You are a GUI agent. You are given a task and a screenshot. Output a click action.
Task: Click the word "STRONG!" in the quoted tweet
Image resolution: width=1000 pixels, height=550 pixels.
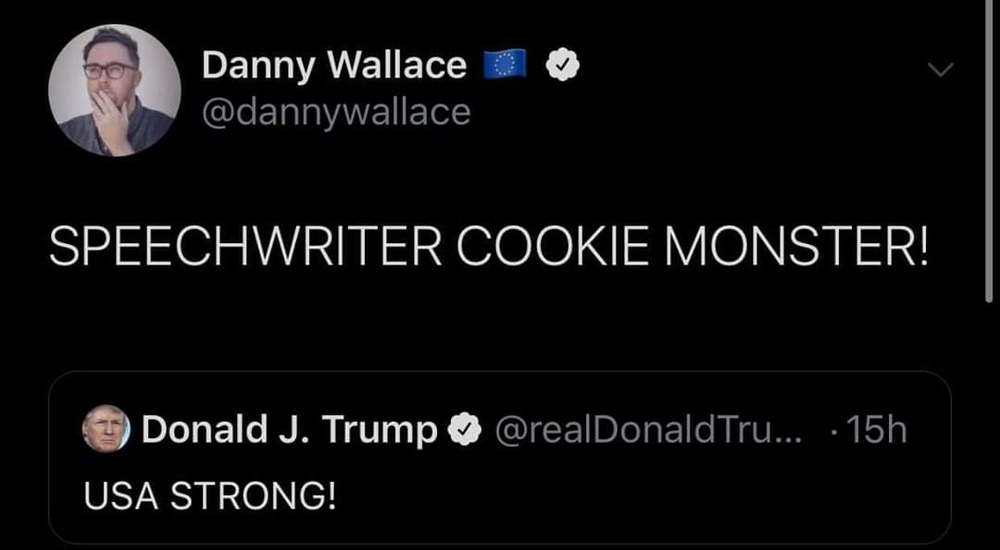(x=270, y=497)
